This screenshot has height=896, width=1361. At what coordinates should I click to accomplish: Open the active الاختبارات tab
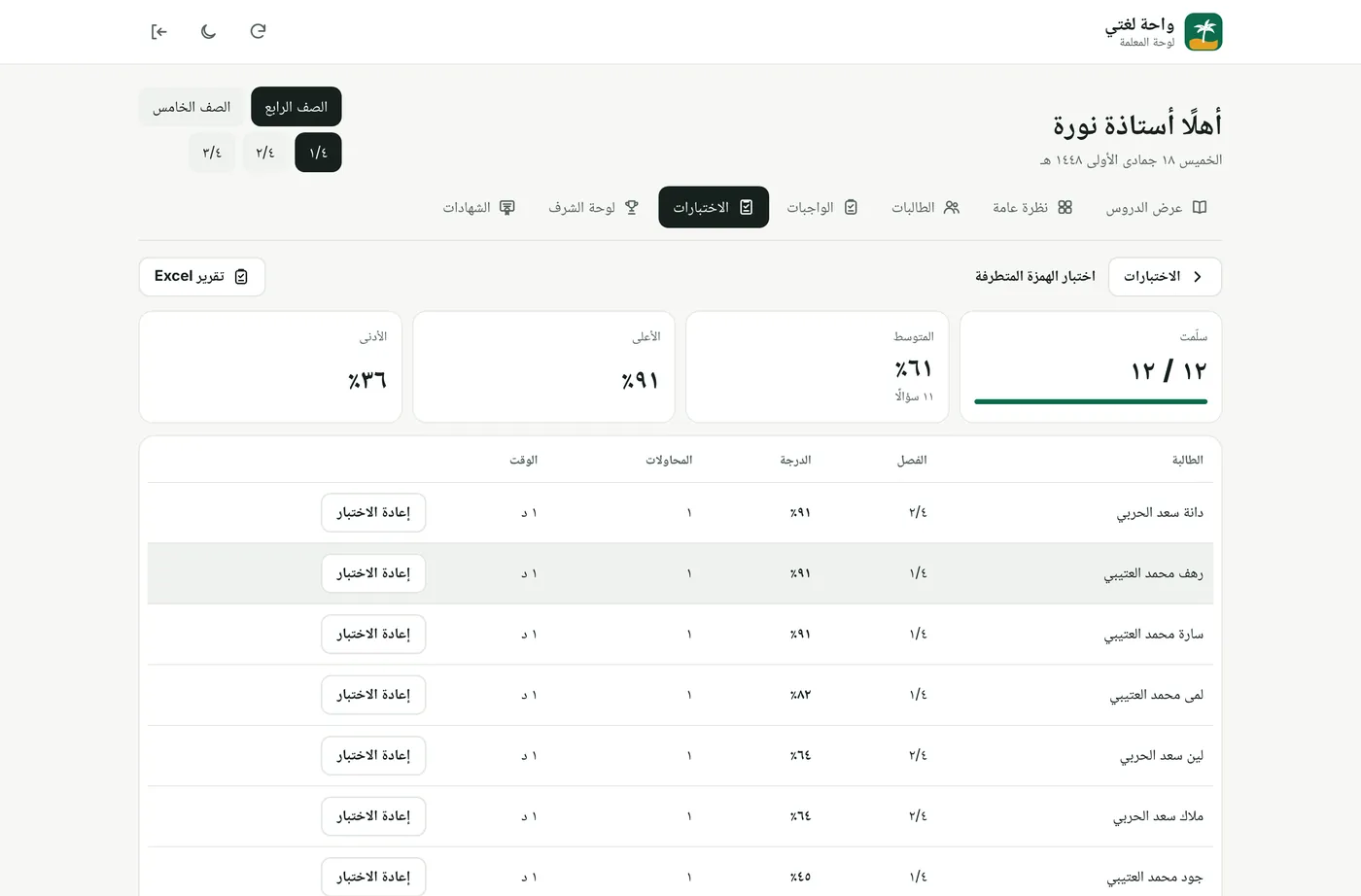tap(714, 207)
